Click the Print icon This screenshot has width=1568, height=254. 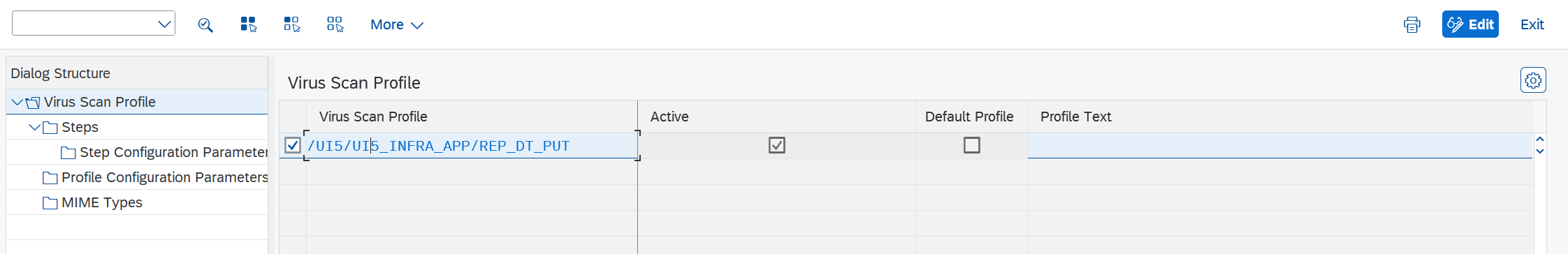[1412, 25]
